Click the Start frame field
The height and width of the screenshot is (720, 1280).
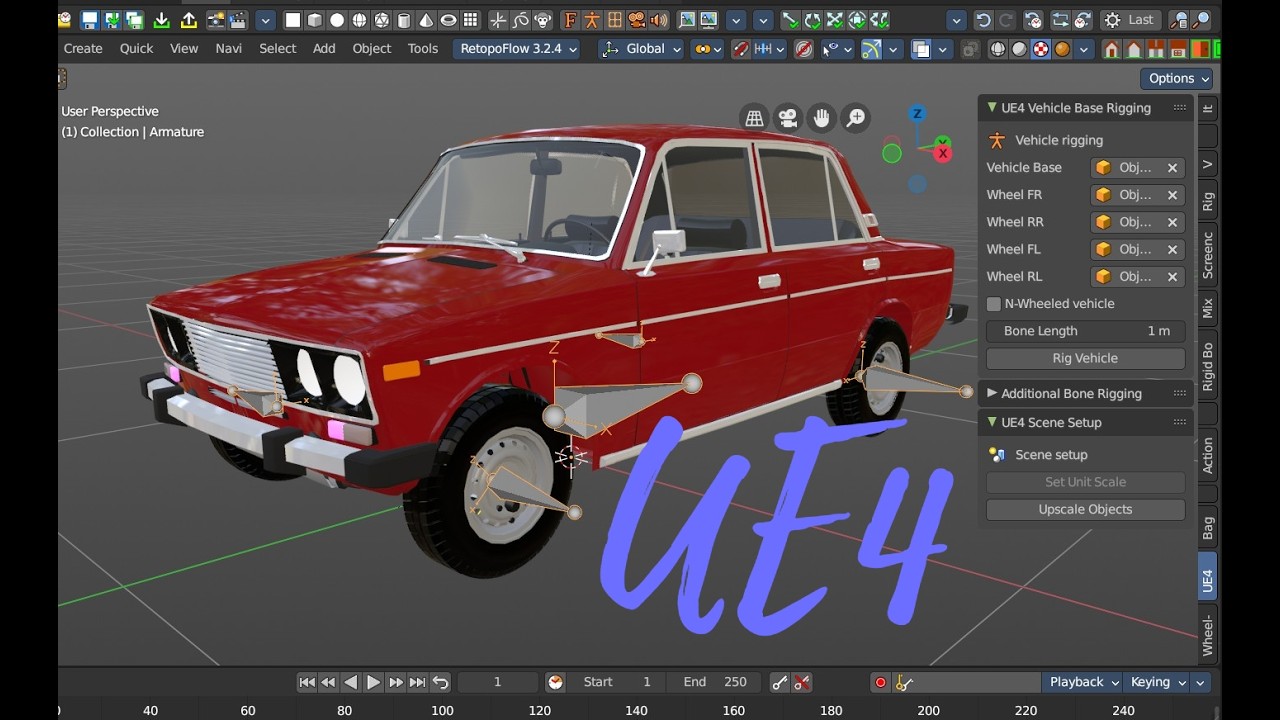[x=617, y=682]
